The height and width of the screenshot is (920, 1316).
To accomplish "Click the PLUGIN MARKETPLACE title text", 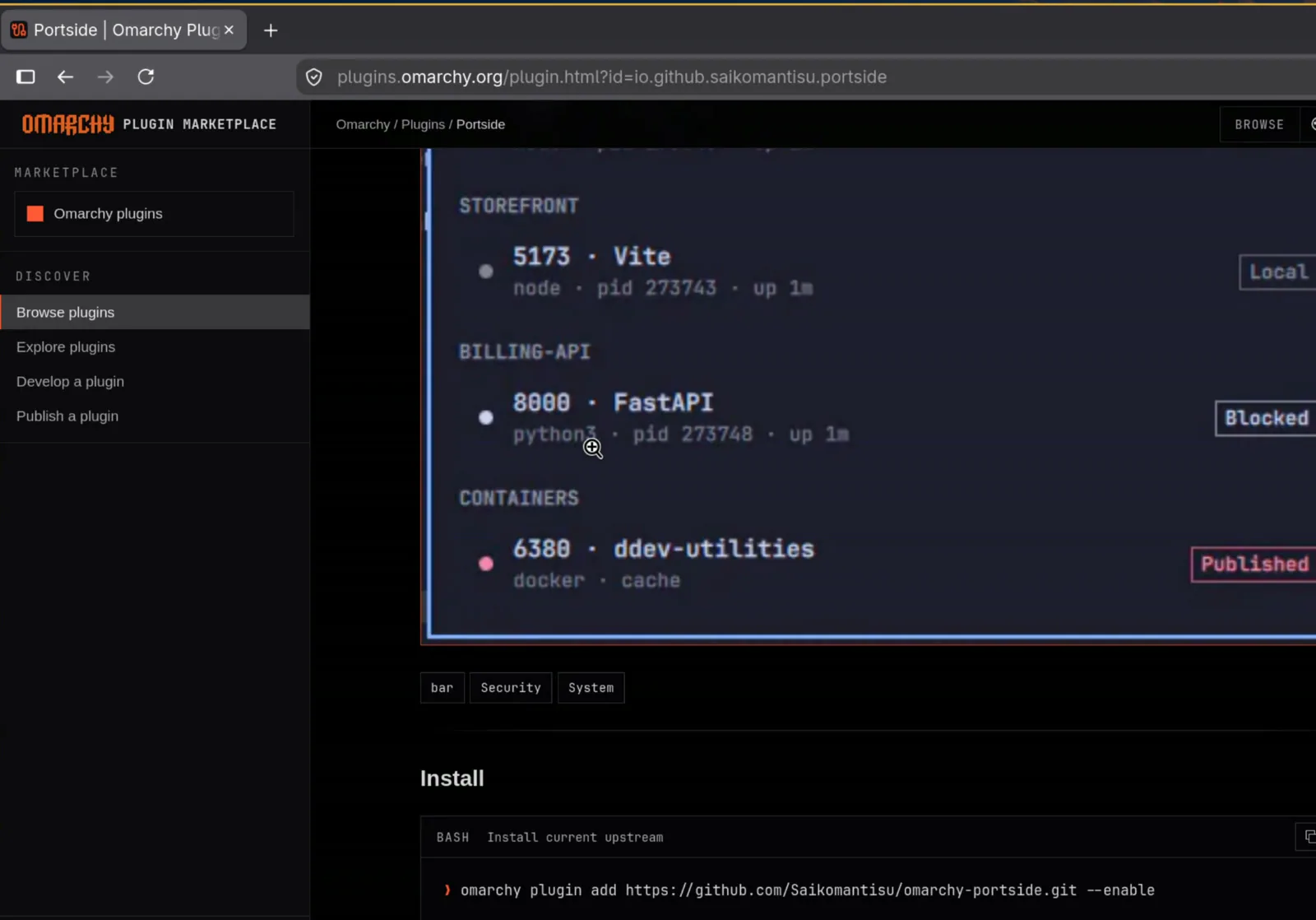I will pyautogui.click(x=200, y=124).
